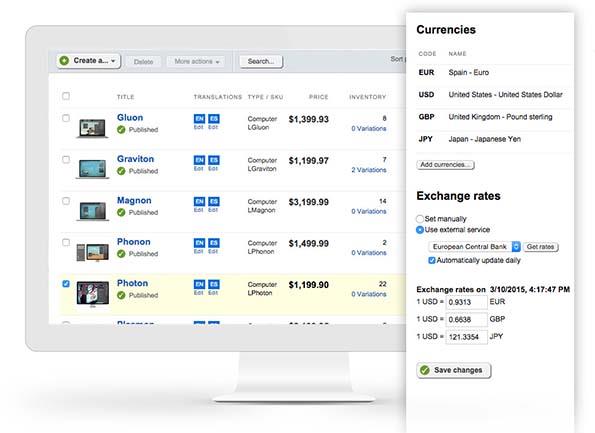Expand the More actions dropdown
The image size is (595, 433).
pos(197,61)
